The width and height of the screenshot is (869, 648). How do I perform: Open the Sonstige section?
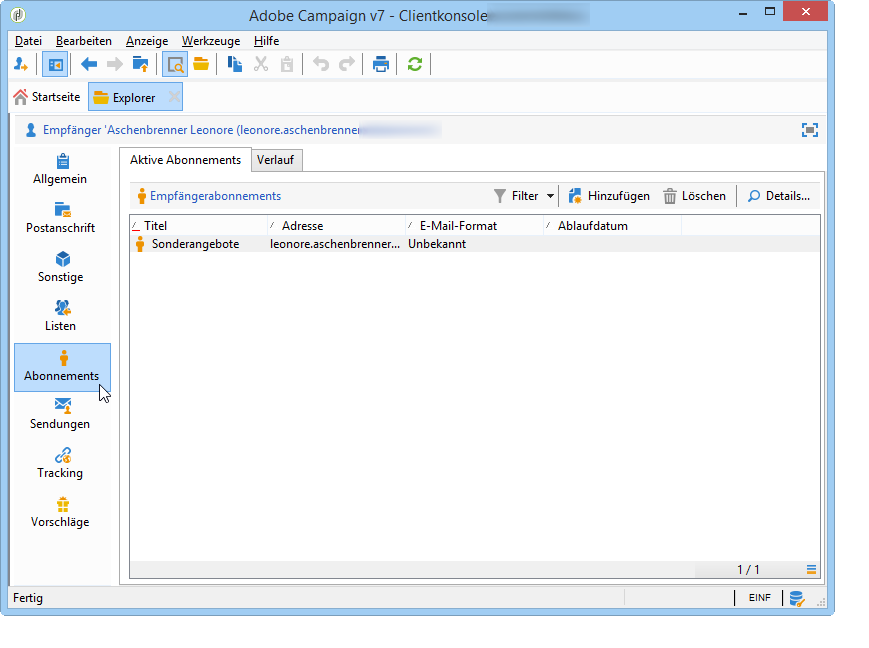pyautogui.click(x=60, y=267)
